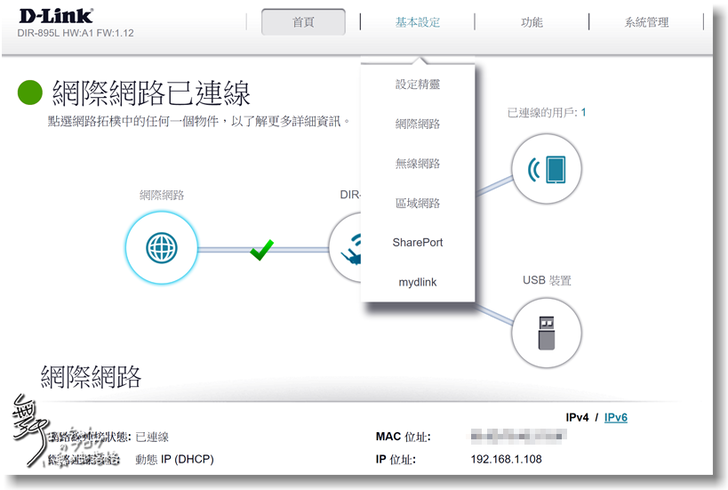Expand the 基本設定 menu
The image size is (728, 490).
click(x=417, y=22)
